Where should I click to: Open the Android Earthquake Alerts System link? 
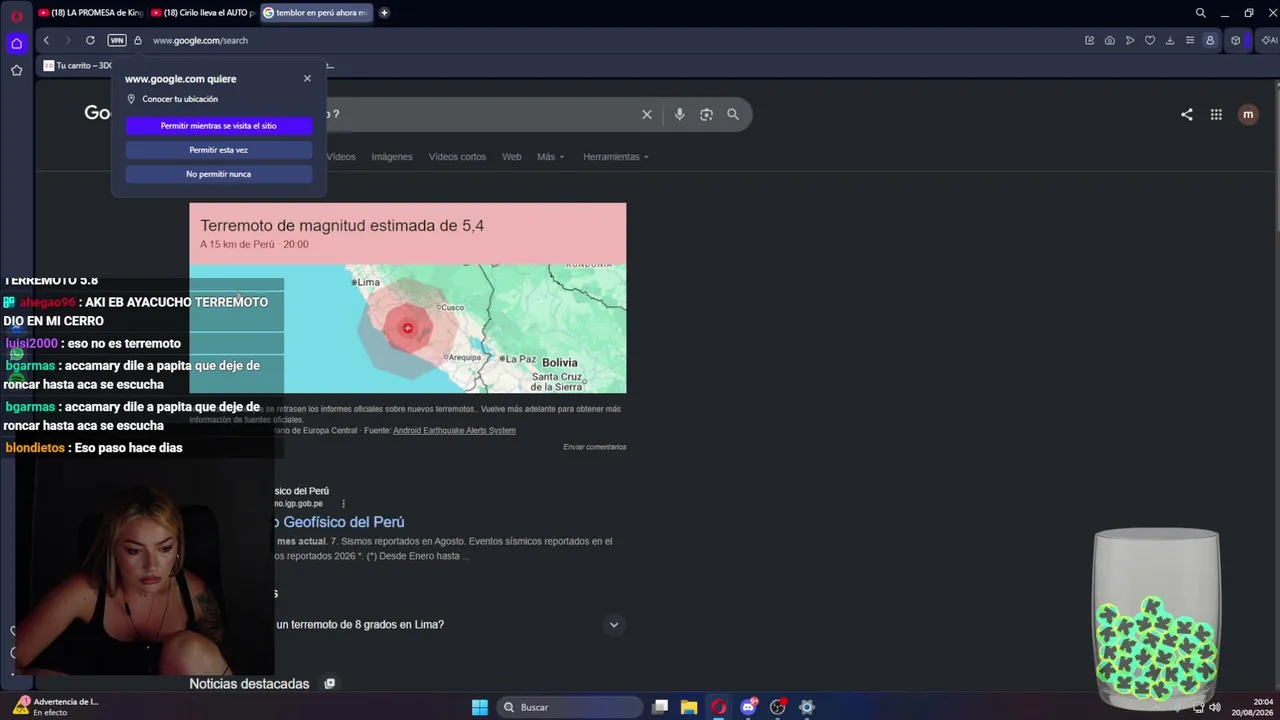pos(454,430)
